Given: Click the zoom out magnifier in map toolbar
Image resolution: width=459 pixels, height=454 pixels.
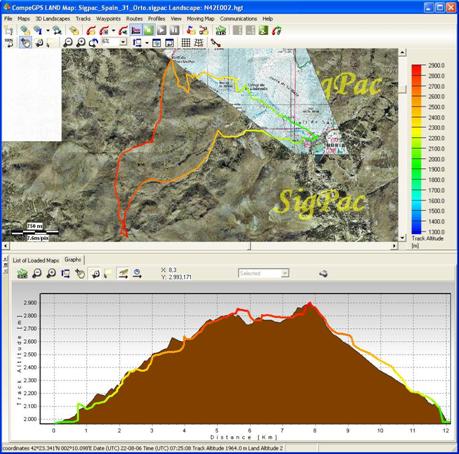Looking at the screenshot, I should (x=68, y=43).
